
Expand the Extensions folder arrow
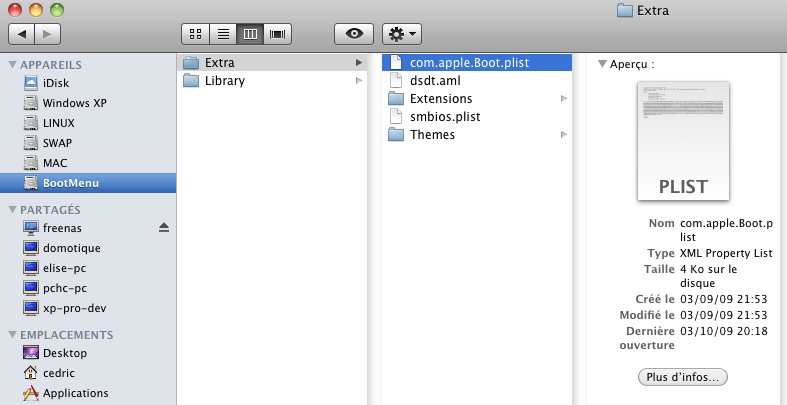[x=564, y=99]
